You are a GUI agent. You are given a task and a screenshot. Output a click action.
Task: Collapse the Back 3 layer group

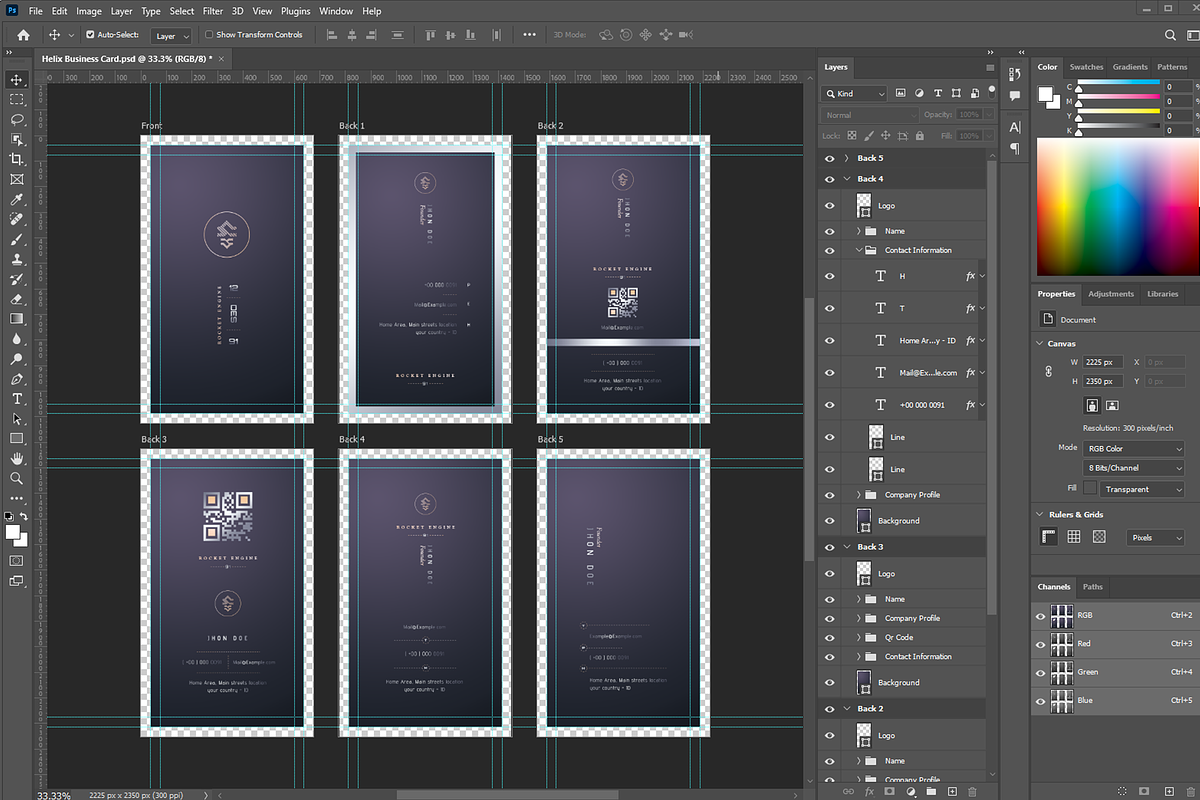point(846,547)
